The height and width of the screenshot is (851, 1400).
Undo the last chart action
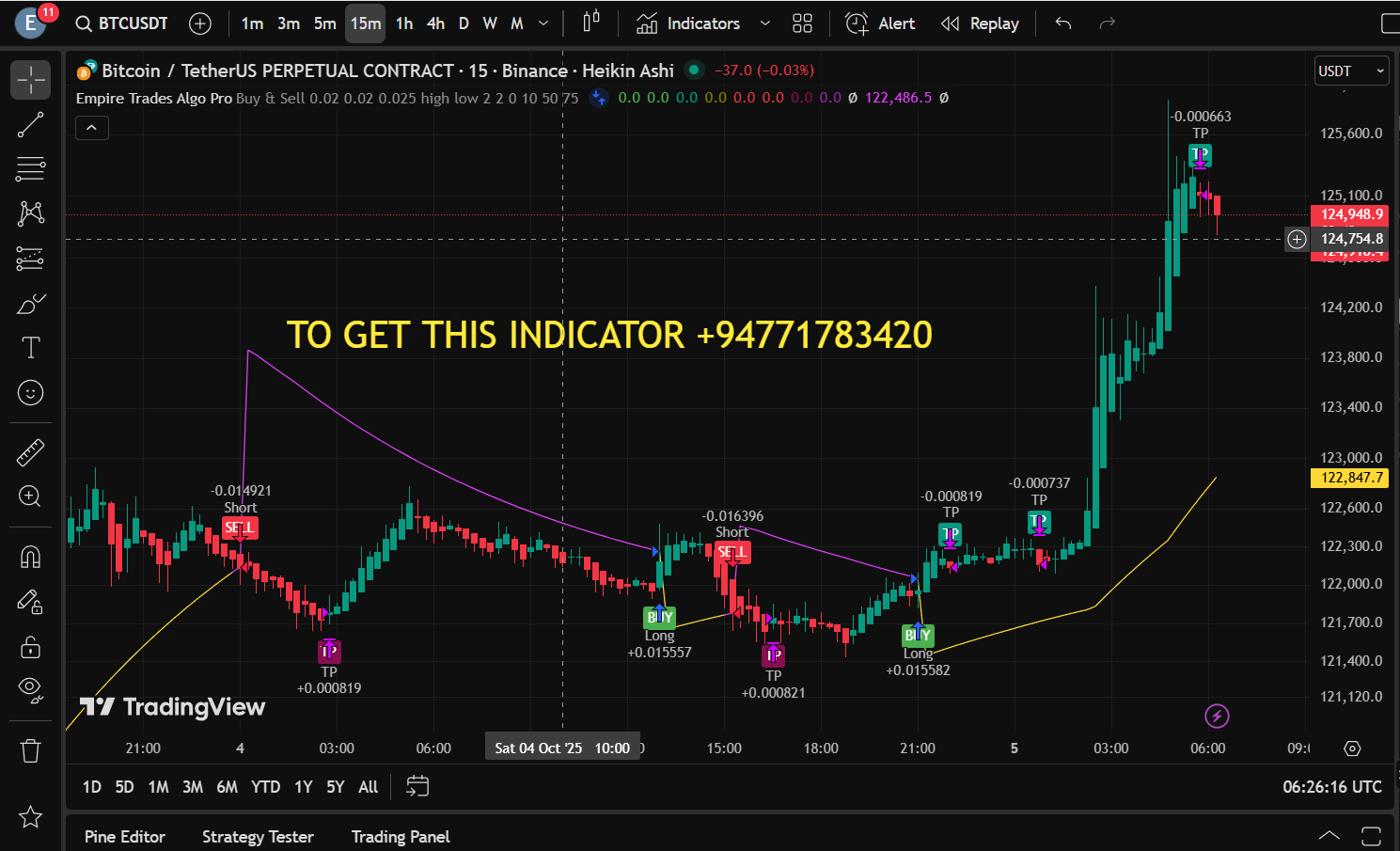pyautogui.click(x=1063, y=24)
